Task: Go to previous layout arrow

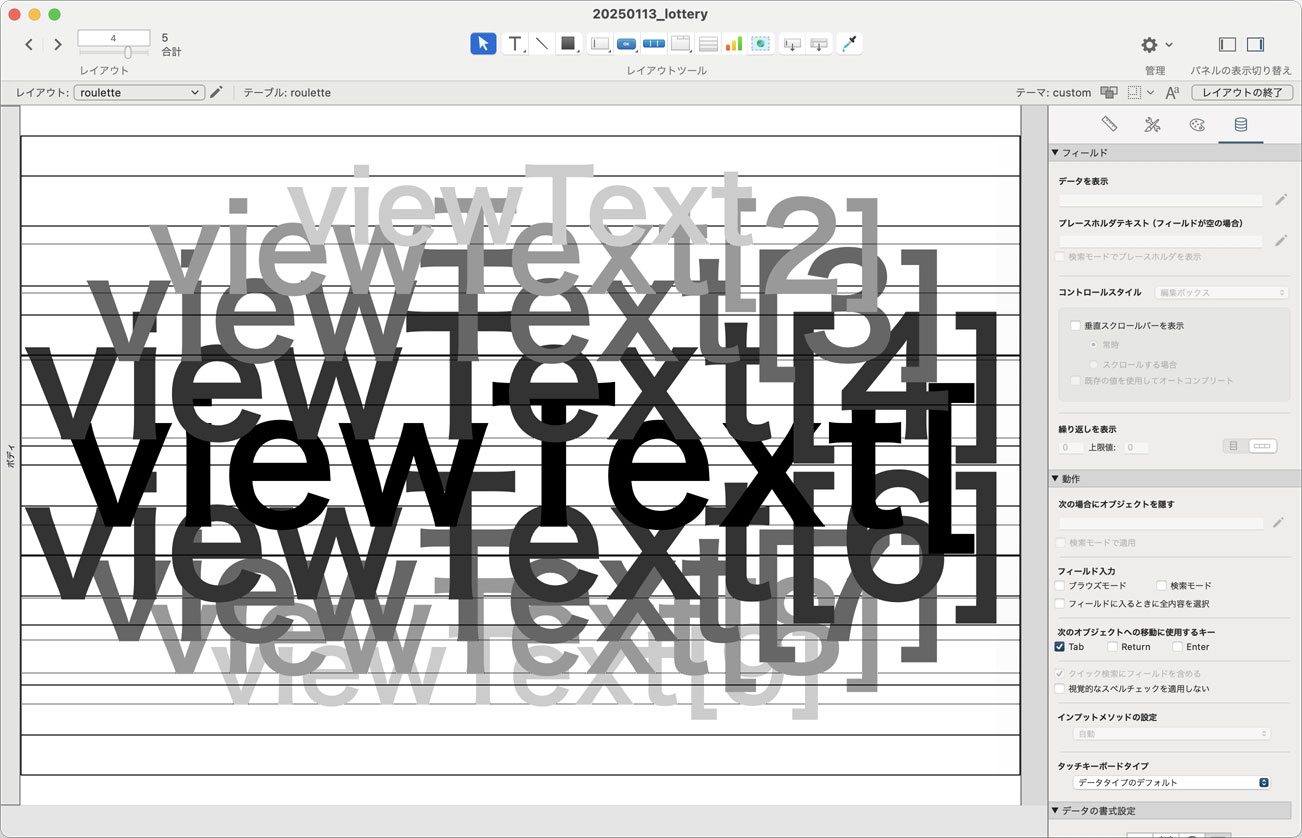Action: pyautogui.click(x=29, y=44)
